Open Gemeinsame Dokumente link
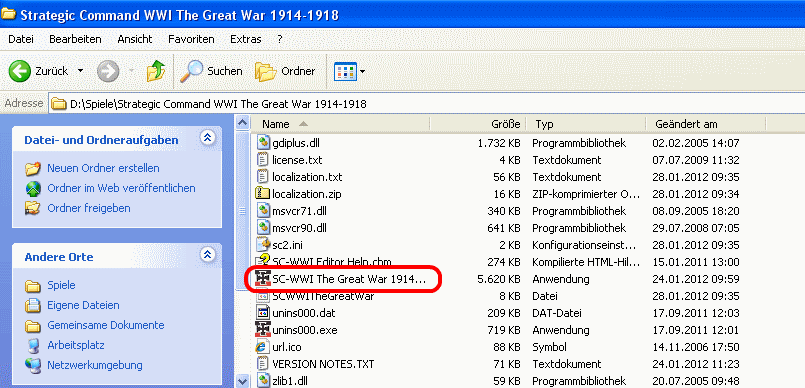The width and height of the screenshot is (805, 388). [x=106, y=325]
